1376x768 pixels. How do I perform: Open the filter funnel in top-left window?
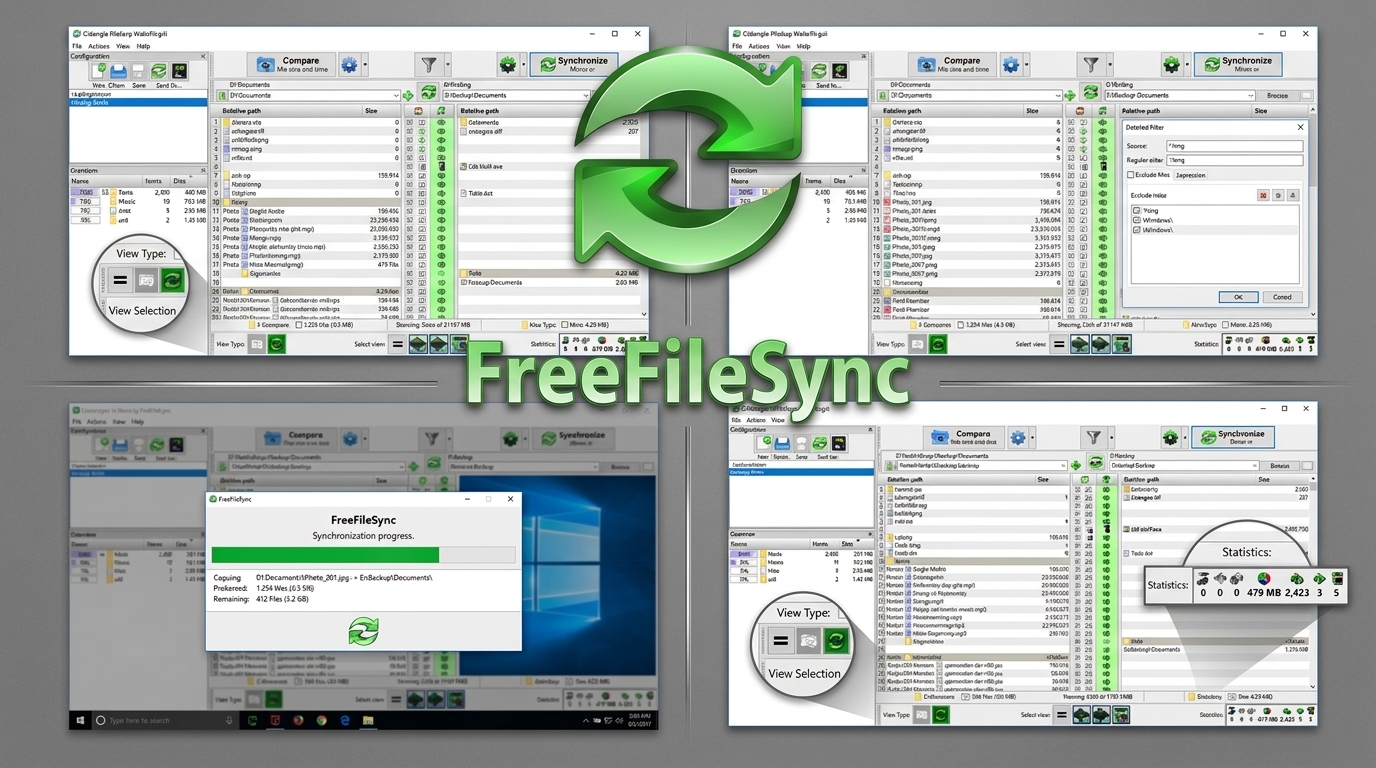point(429,65)
